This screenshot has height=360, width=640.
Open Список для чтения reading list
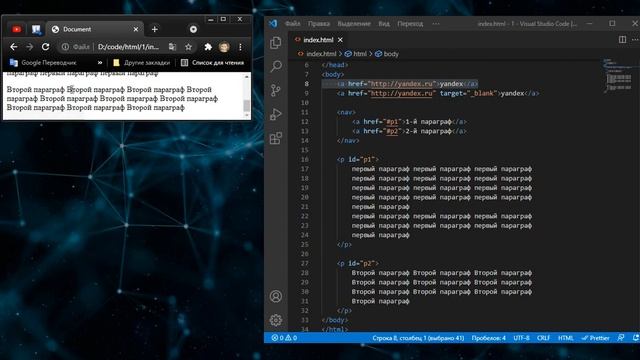click(212, 62)
